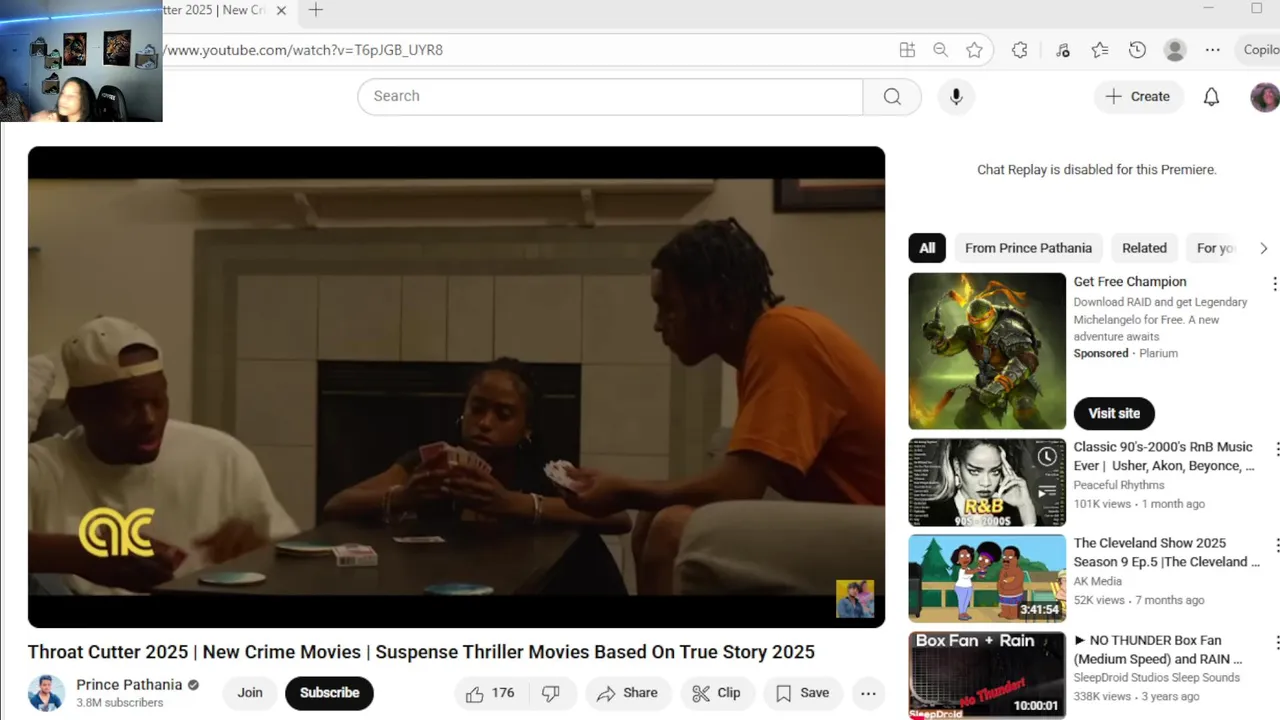The height and width of the screenshot is (720, 1280).
Task: Open the Copilot sidebar button
Action: tap(1260, 50)
